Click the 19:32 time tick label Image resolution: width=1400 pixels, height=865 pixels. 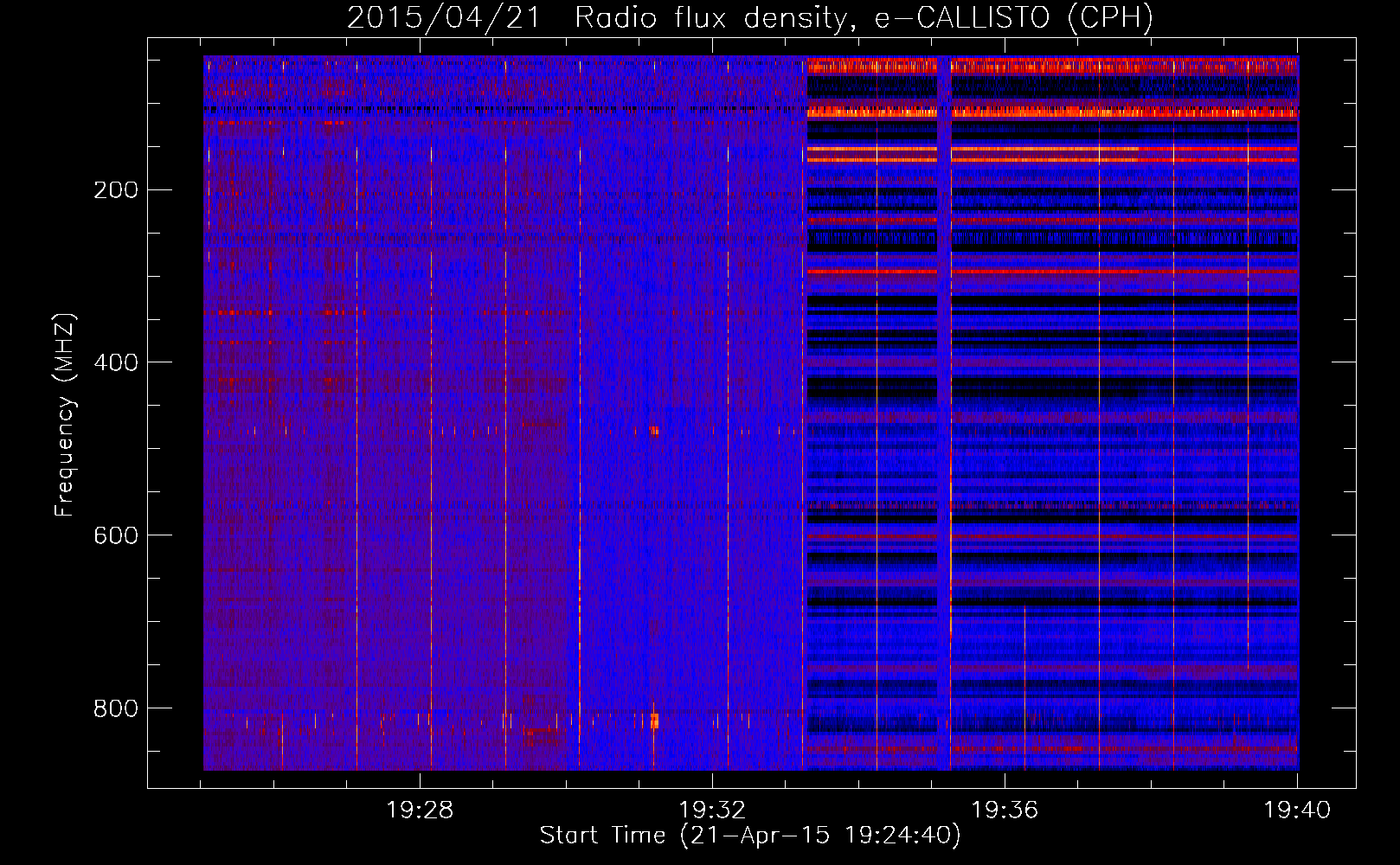click(x=712, y=811)
